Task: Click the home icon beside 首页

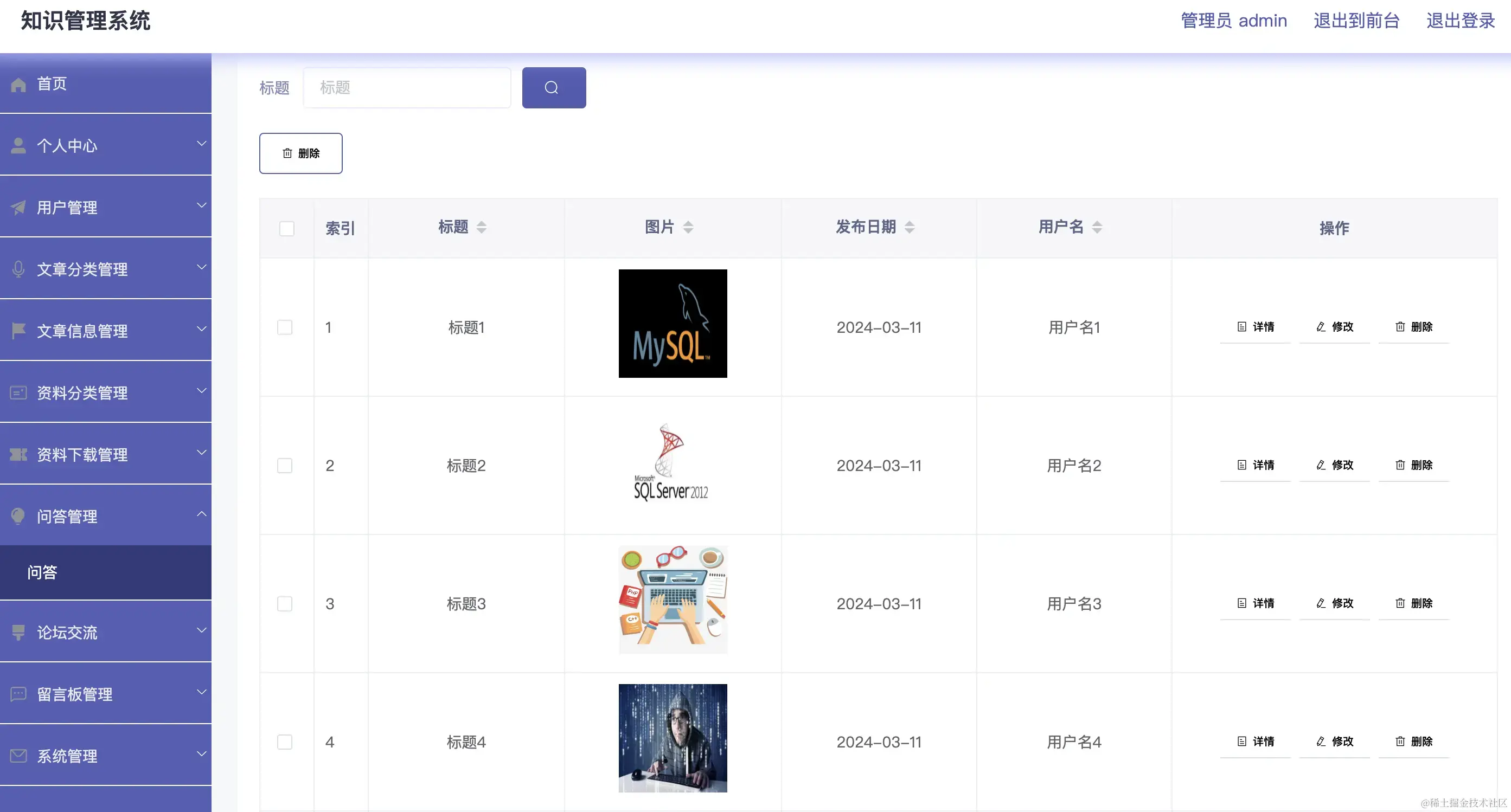Action: tap(18, 85)
